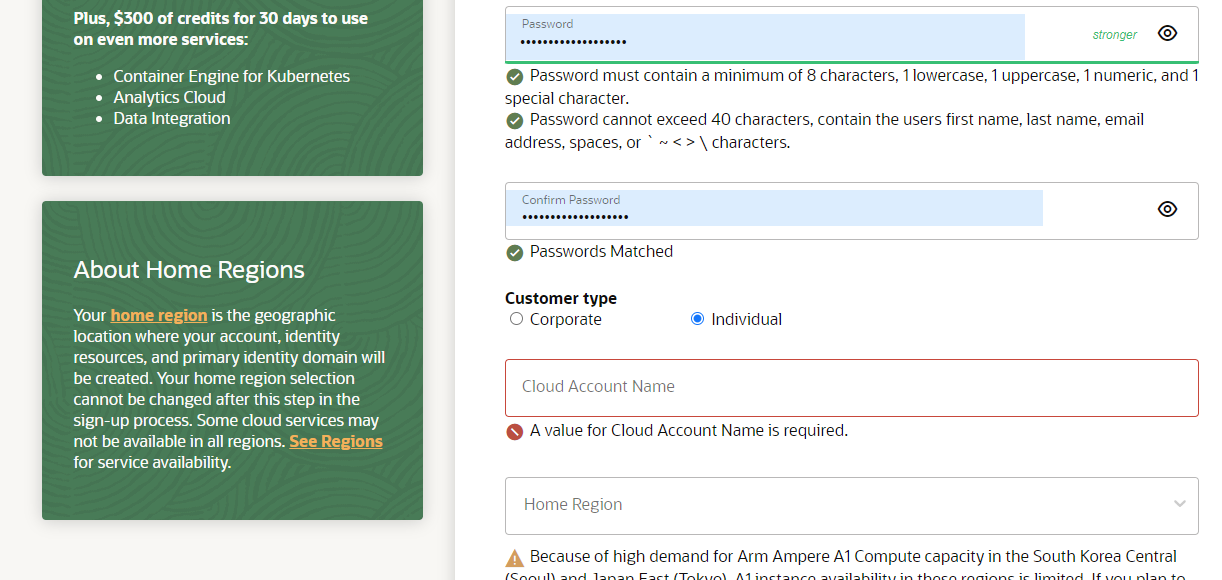Screen dimensions: 1222x580
Task: Click the green checkmark beside password length rule
Action: pos(514,75)
